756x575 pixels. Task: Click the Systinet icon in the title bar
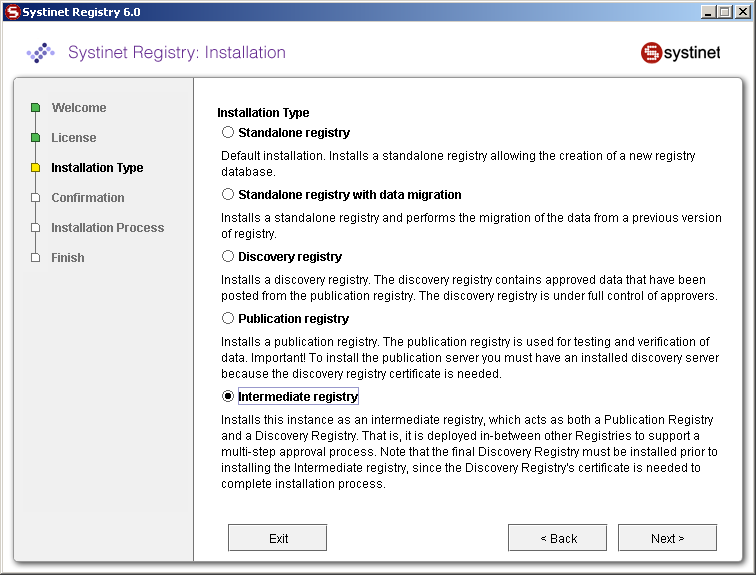point(13,12)
